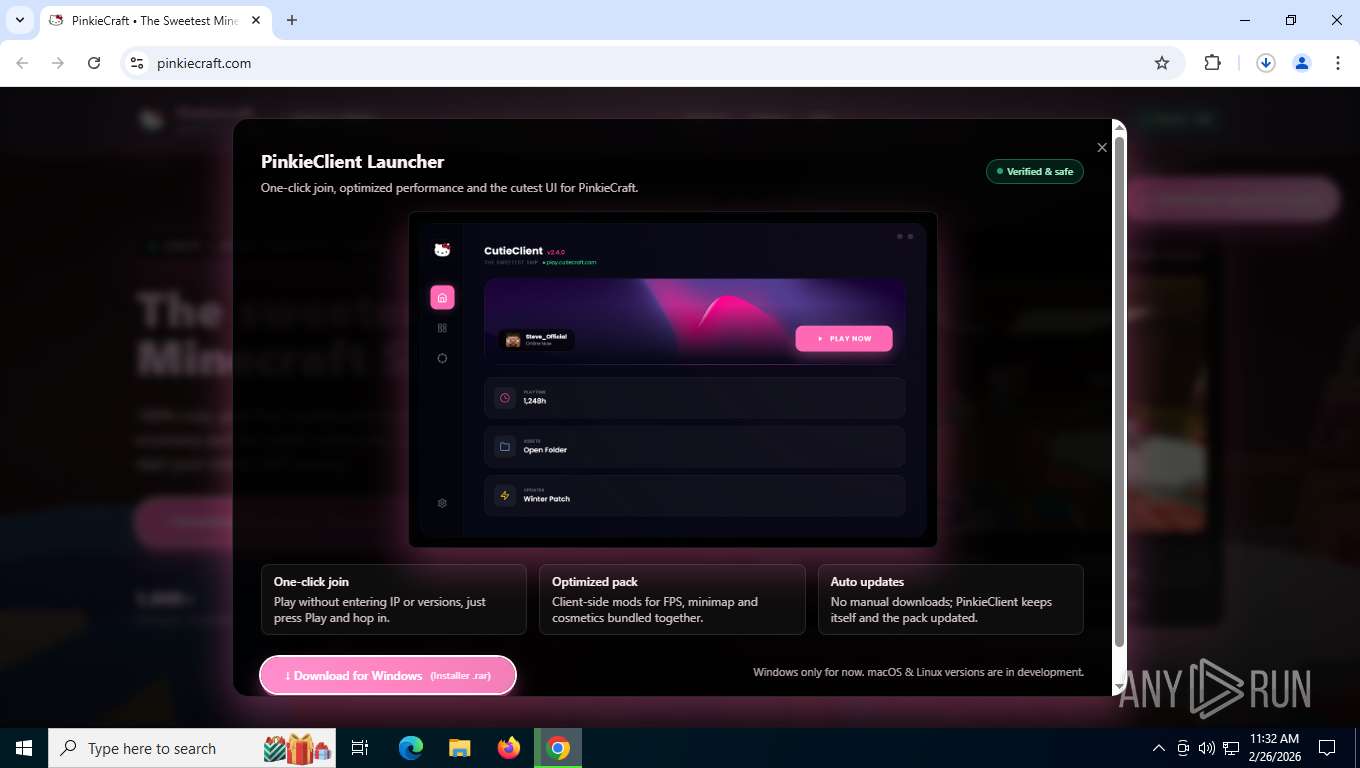Click Download for Windows installer button
The width and height of the screenshot is (1360, 768).
tap(388, 675)
